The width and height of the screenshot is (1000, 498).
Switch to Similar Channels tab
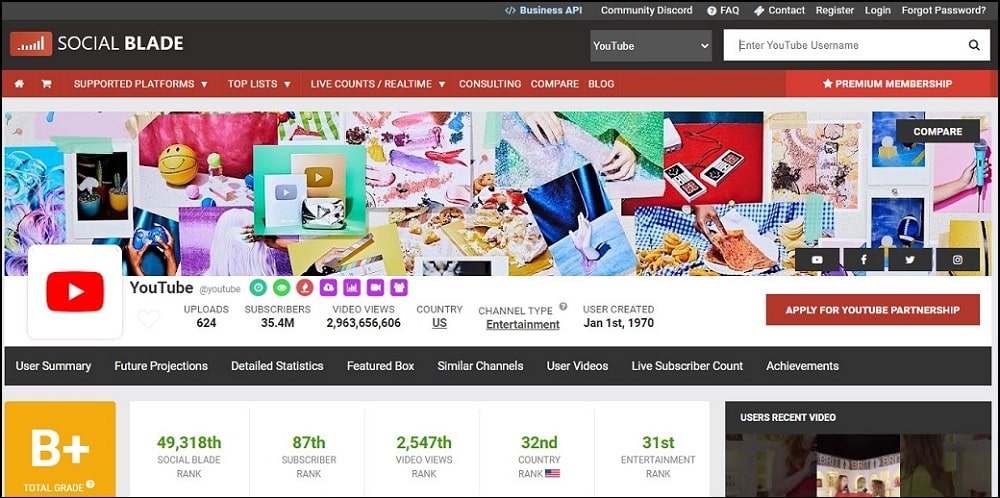tap(480, 366)
